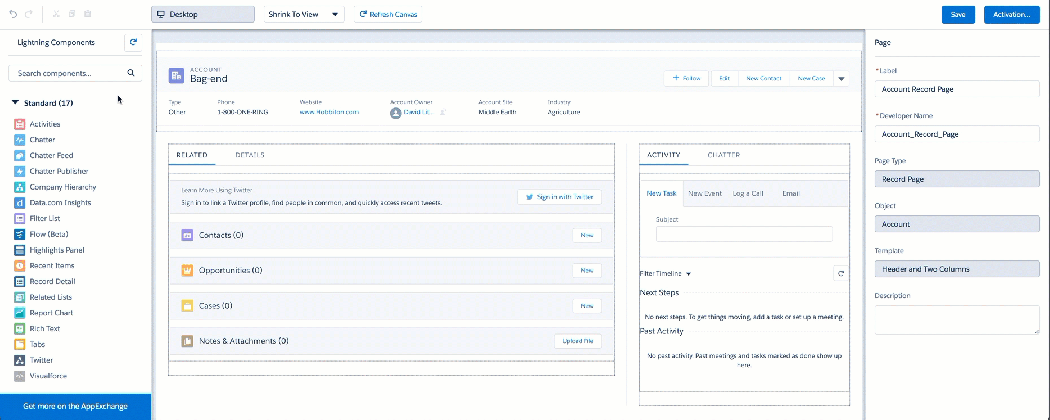Click the Contacts related list icon
Viewport: 1050px width, 420px height.
coord(188,235)
